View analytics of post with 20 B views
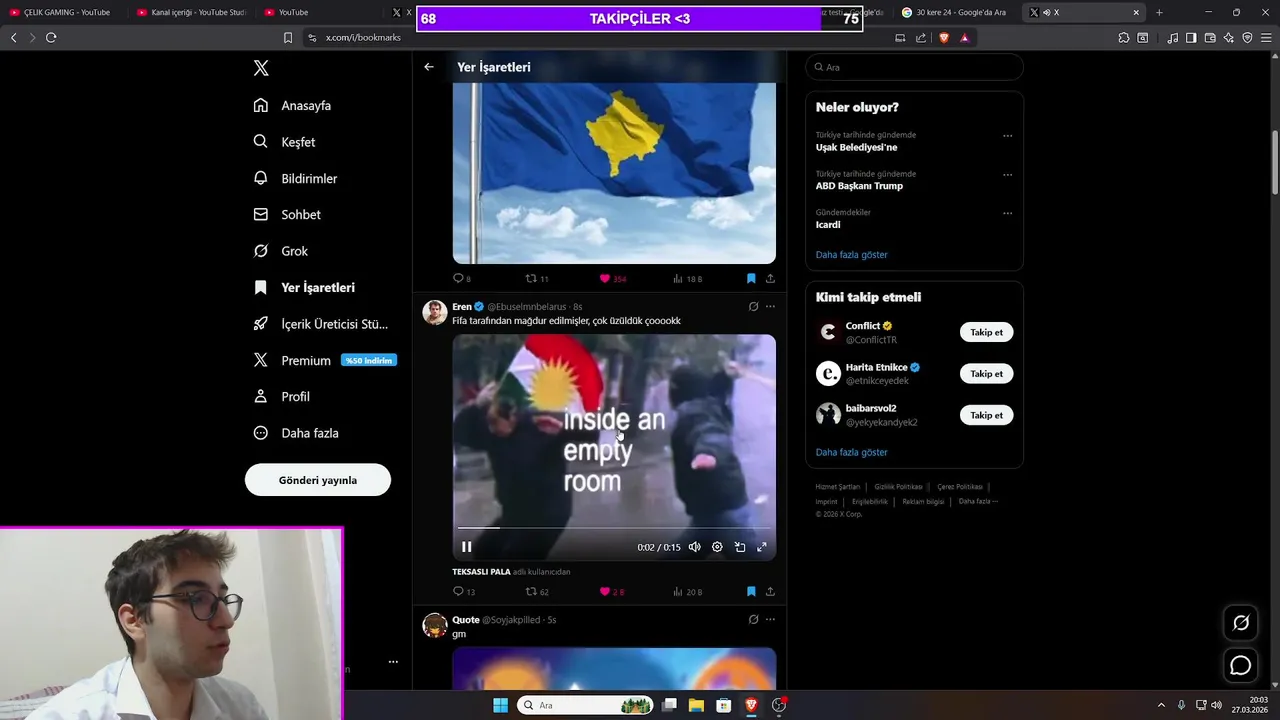 pos(687,592)
